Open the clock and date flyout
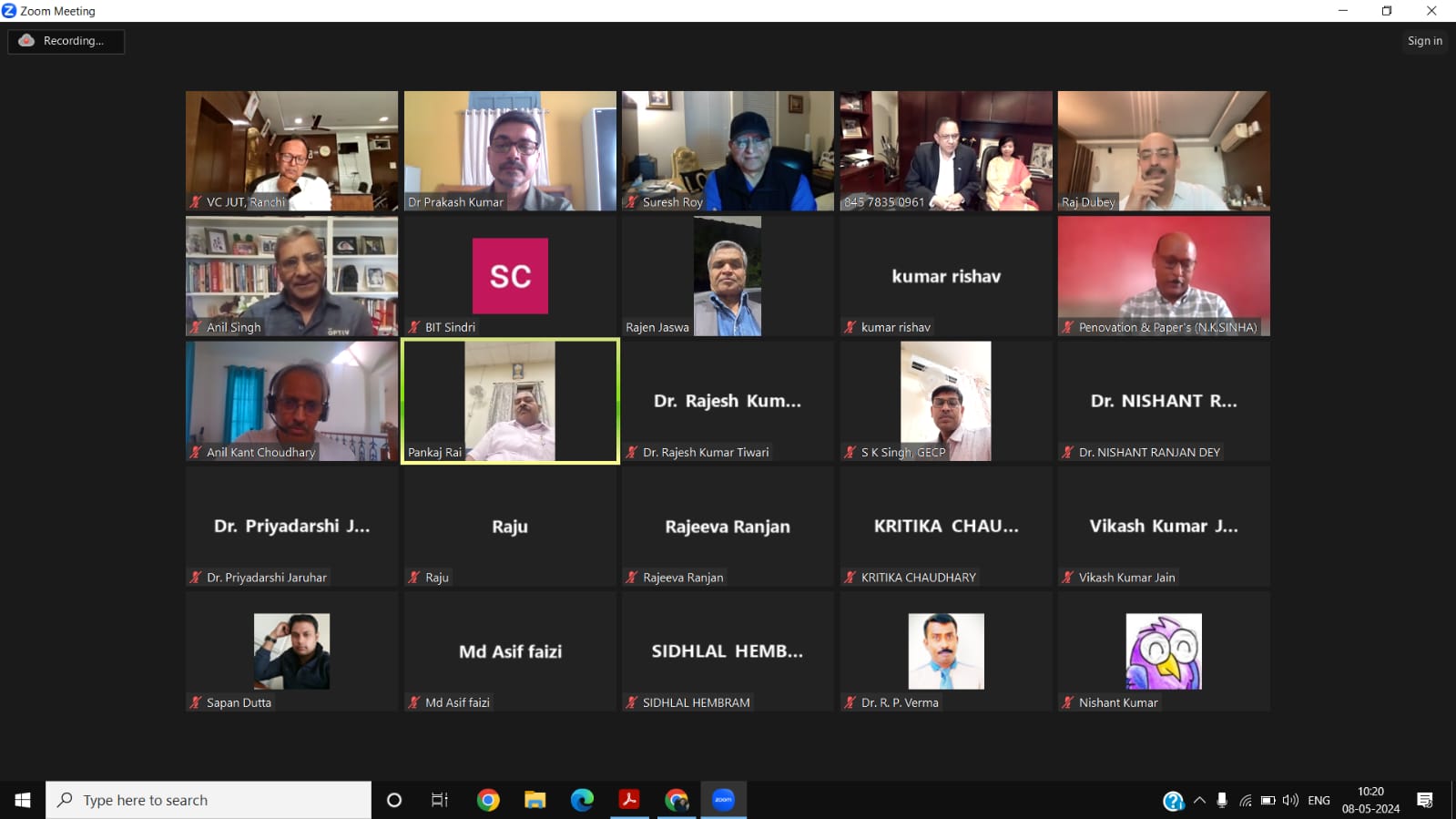Image resolution: width=1456 pixels, height=819 pixels. pyautogui.click(x=1370, y=800)
